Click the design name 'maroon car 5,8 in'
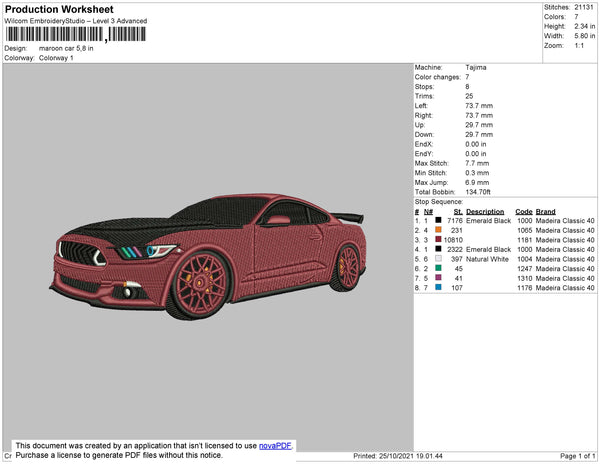Image resolution: width=600 pixels, height=464 pixels. (x=66, y=49)
